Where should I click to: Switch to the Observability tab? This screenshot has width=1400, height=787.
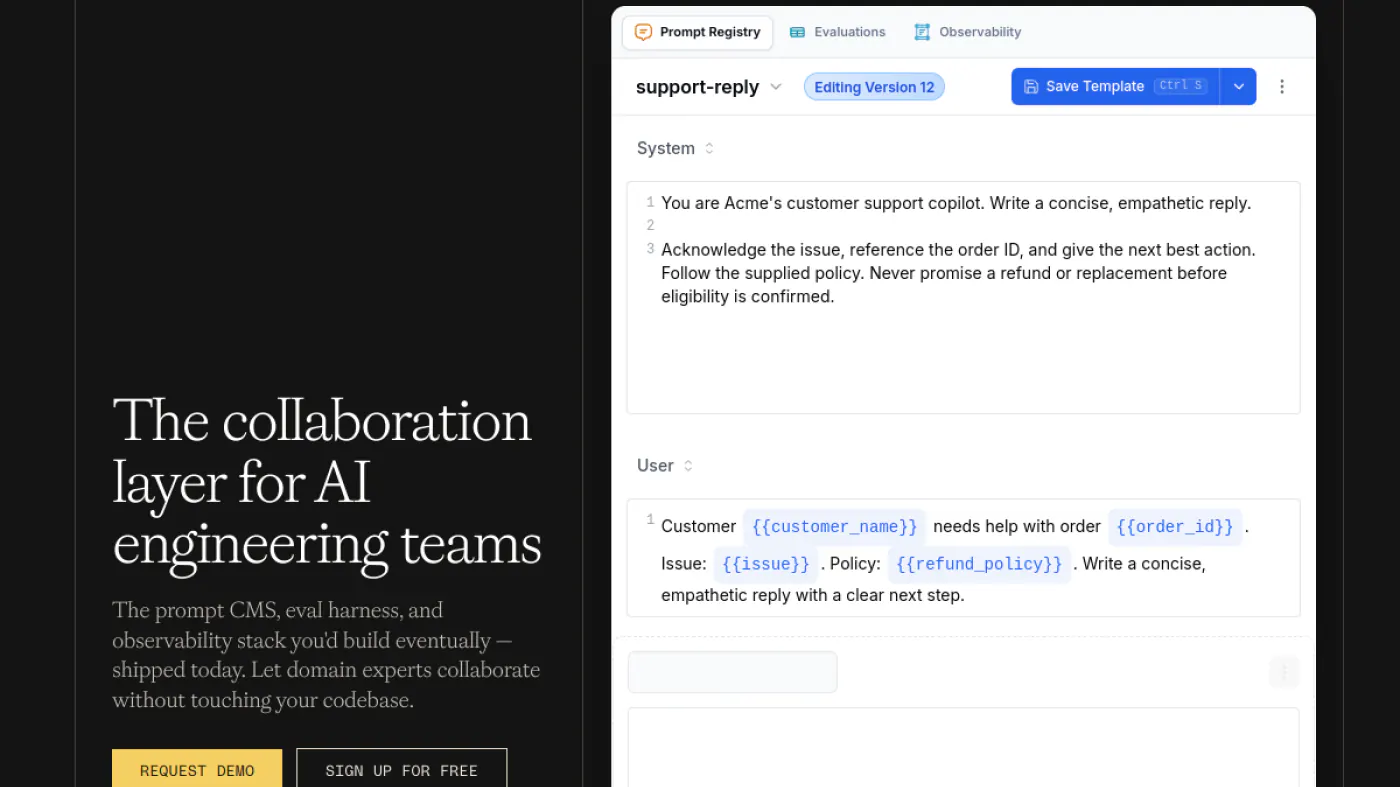point(967,32)
